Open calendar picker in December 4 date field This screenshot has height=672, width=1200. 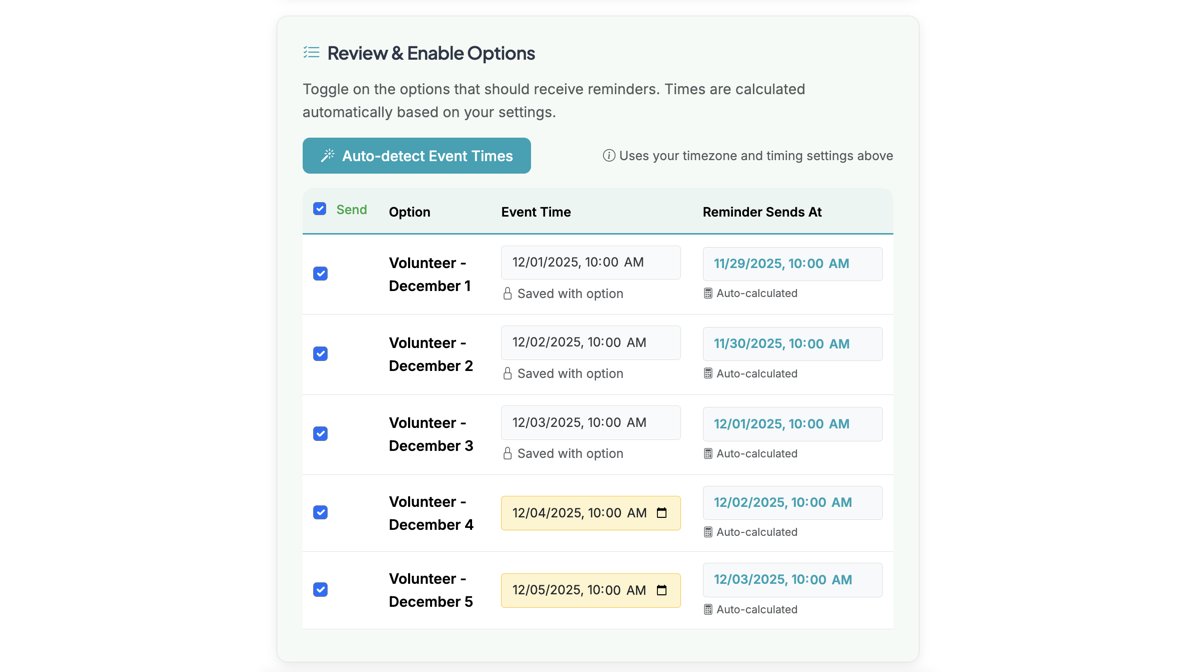click(661, 512)
